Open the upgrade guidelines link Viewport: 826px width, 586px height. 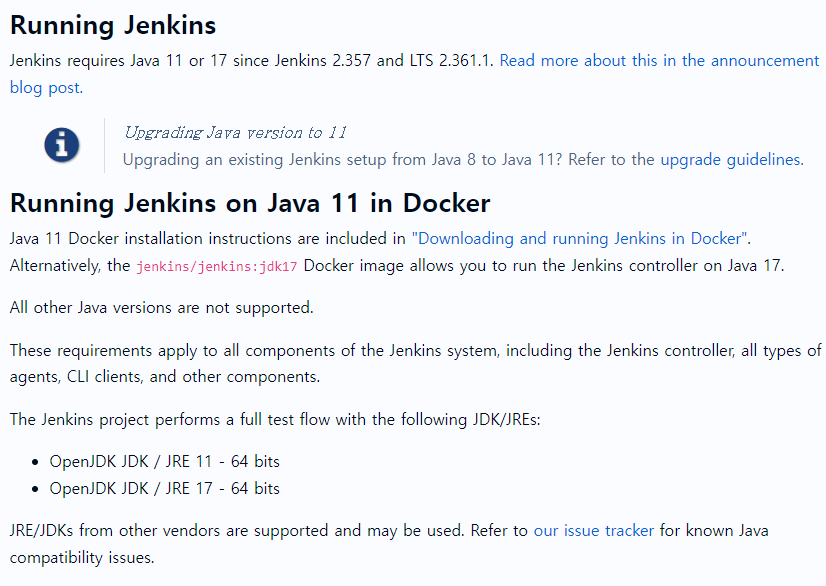[x=732, y=160]
